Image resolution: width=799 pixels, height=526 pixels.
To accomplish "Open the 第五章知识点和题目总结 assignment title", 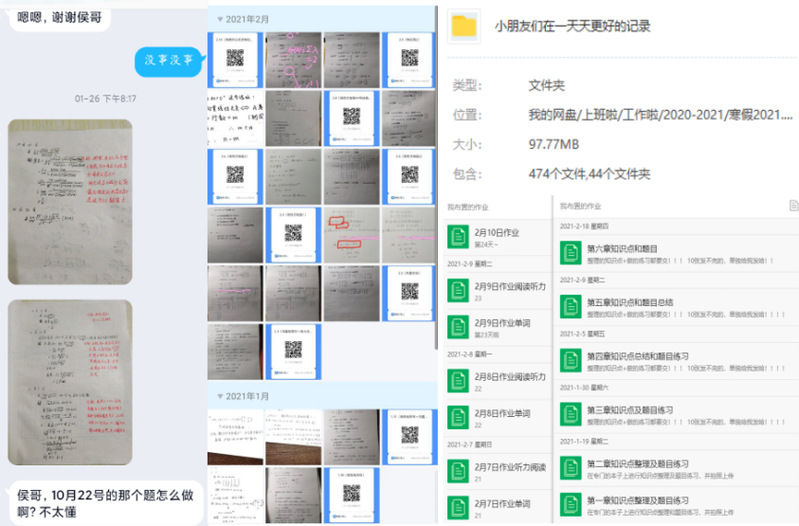I will coord(630,302).
